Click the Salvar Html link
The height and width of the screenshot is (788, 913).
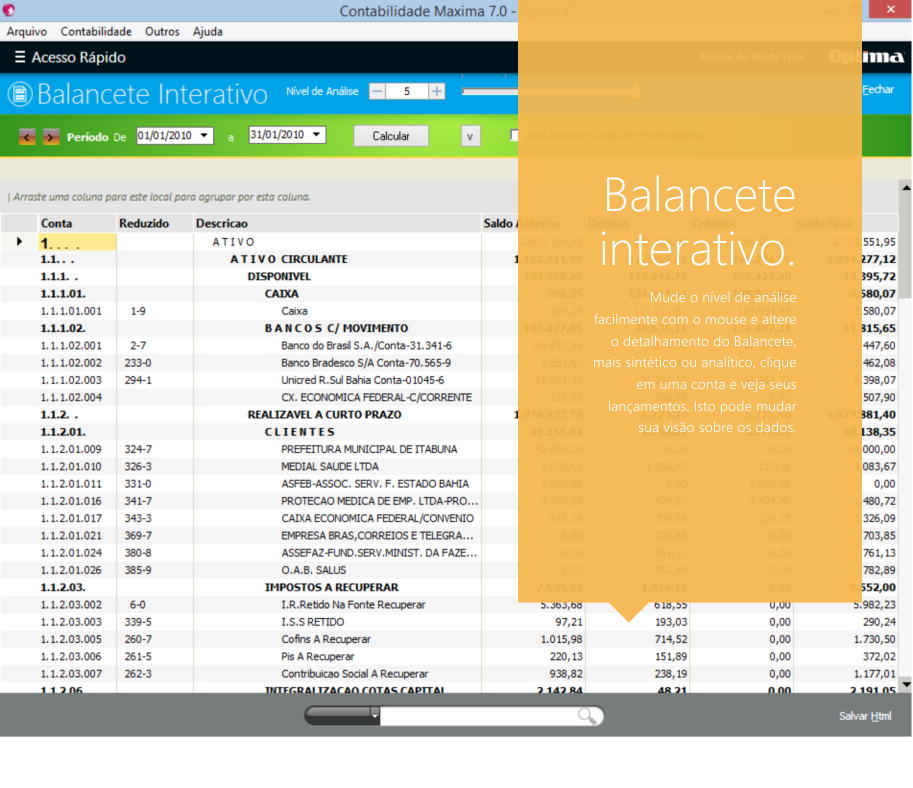coord(865,716)
